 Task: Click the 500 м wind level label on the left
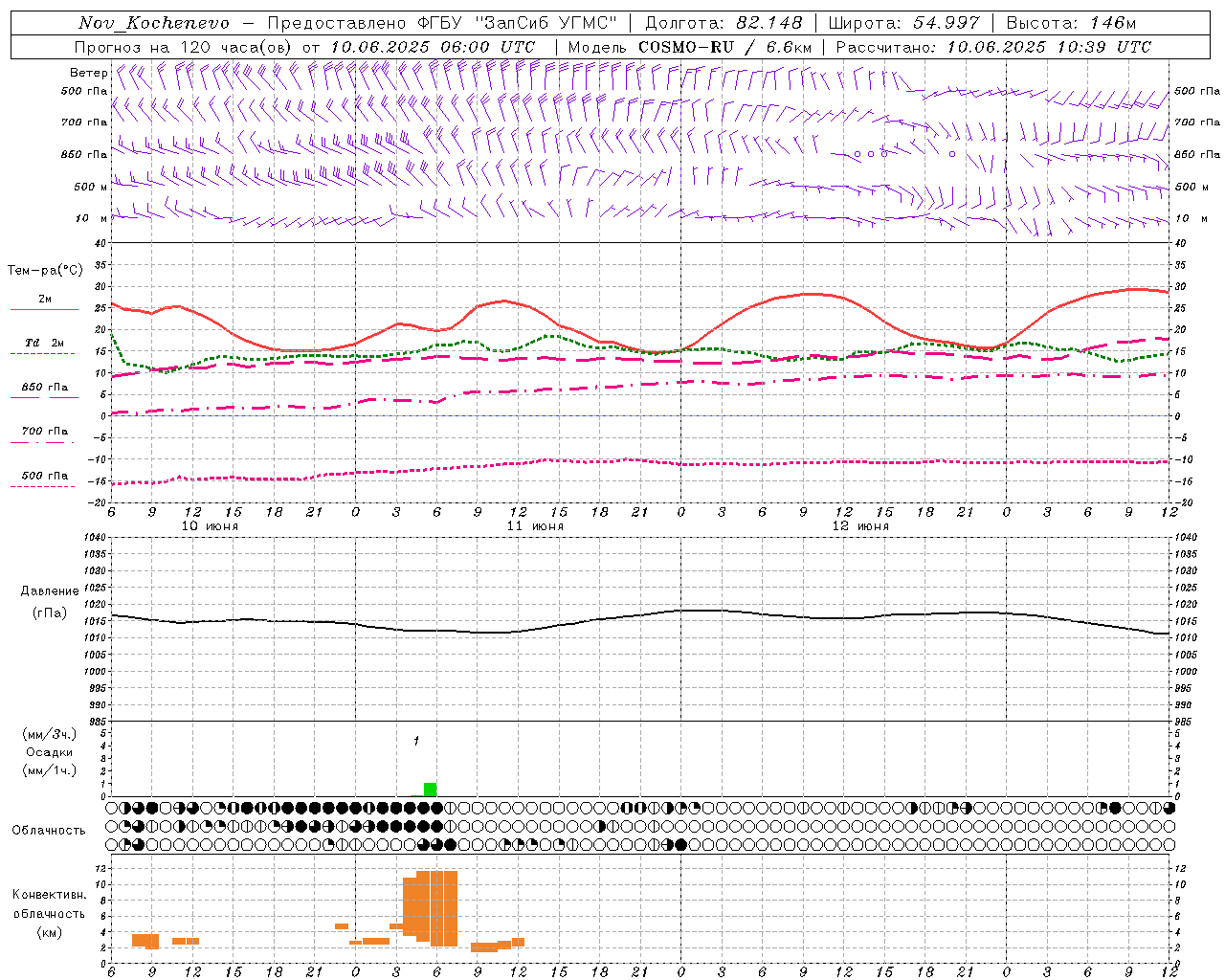click(91, 187)
